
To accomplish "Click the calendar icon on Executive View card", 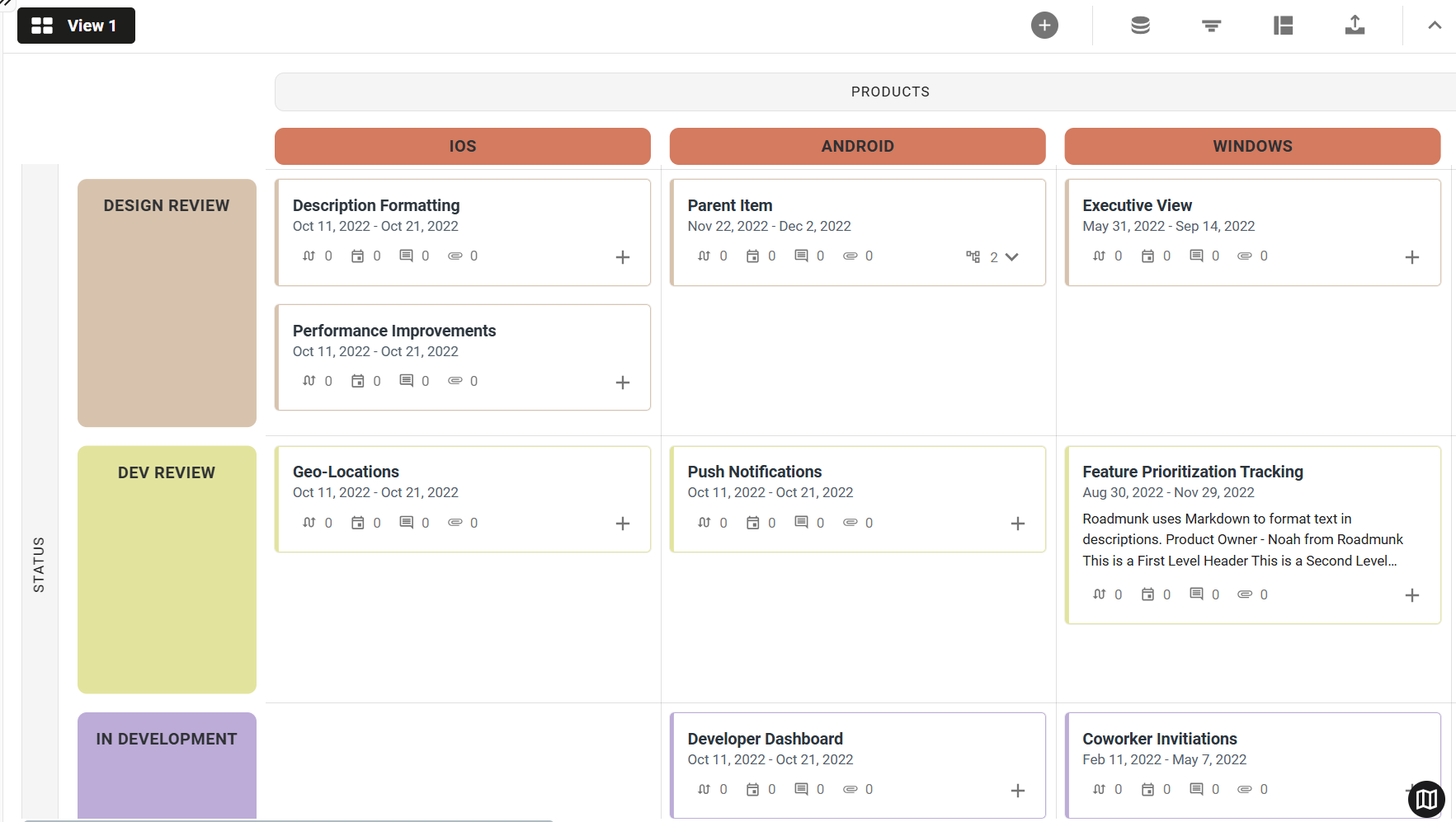I will click(1148, 256).
